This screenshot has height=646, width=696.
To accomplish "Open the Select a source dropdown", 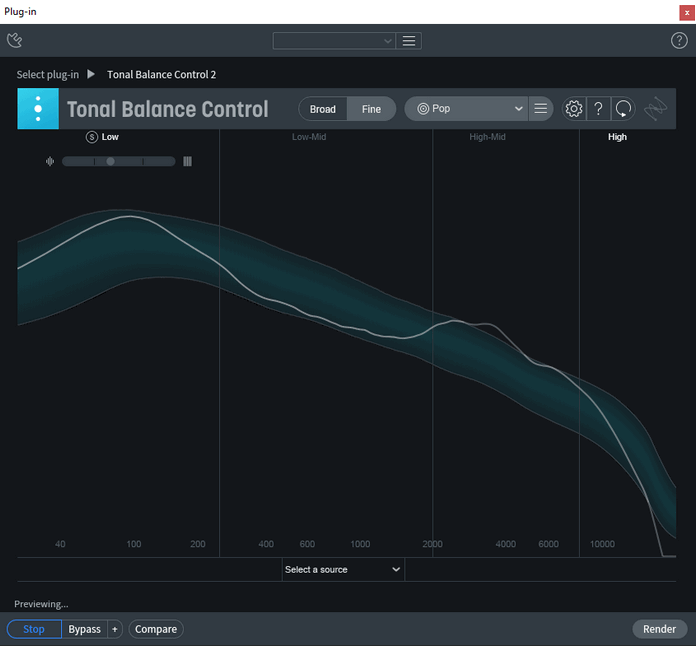I will pyautogui.click(x=343, y=570).
